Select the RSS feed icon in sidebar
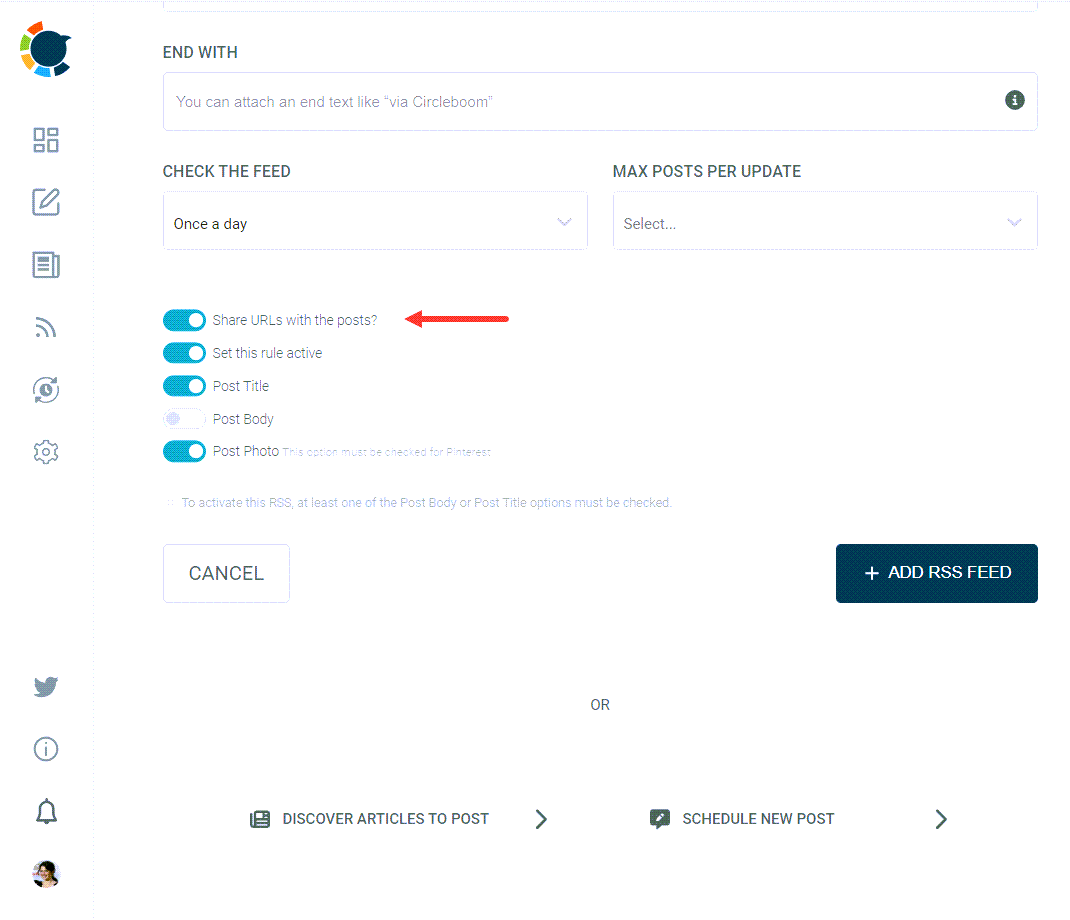Viewport: 1070px width, 920px height. coord(45,327)
